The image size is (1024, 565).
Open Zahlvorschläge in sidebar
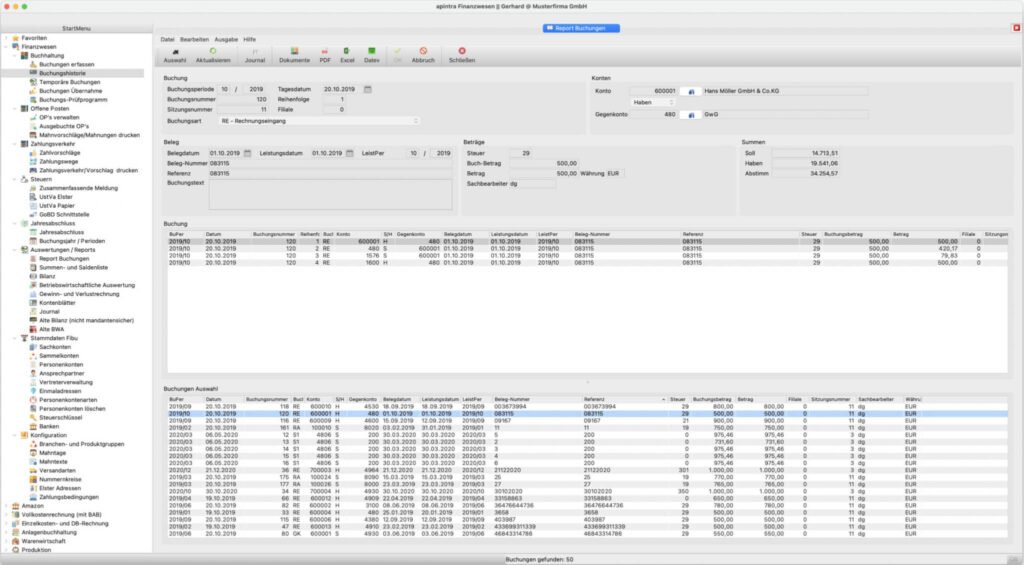(x=59, y=153)
